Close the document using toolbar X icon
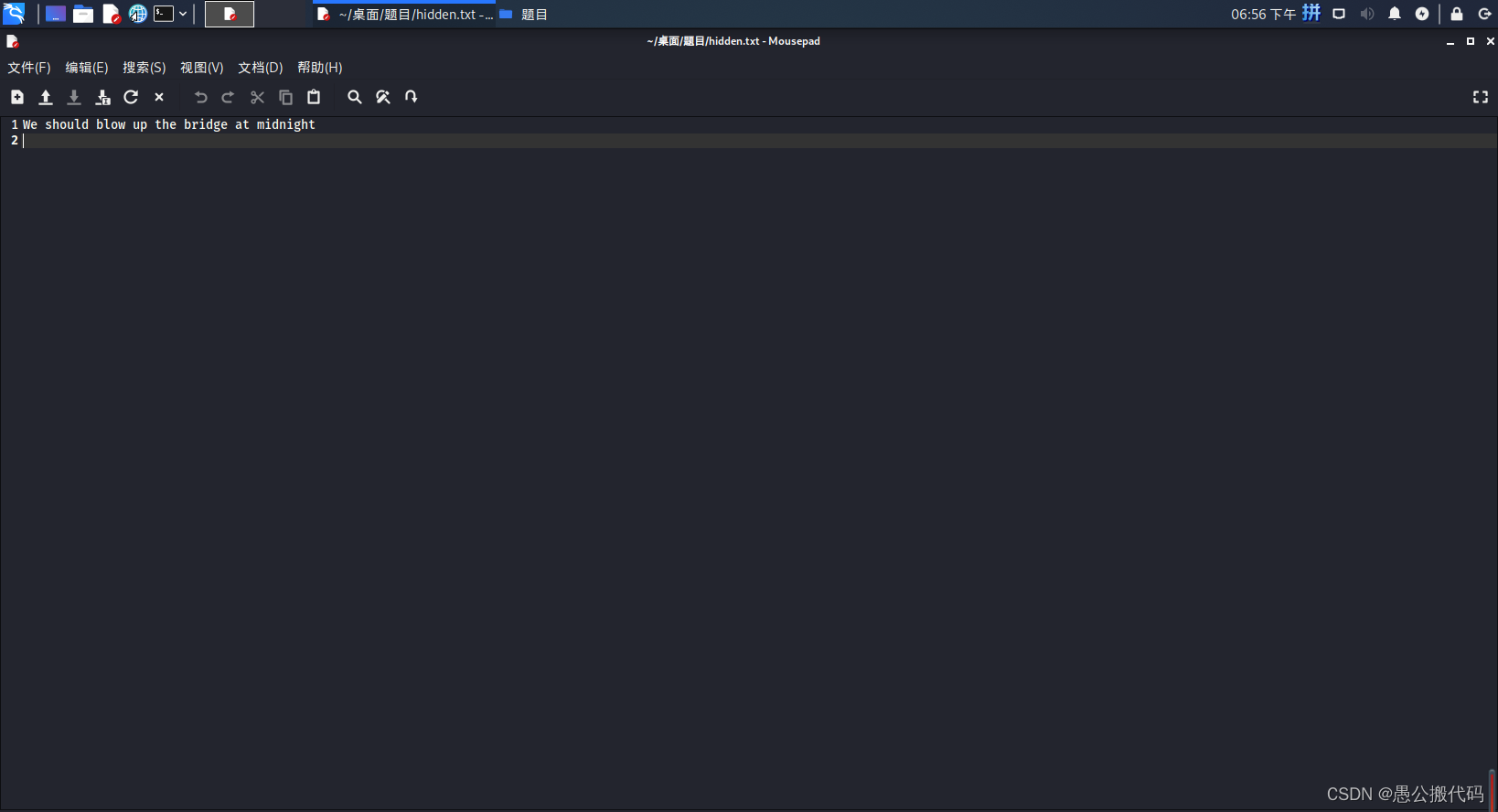 159,97
